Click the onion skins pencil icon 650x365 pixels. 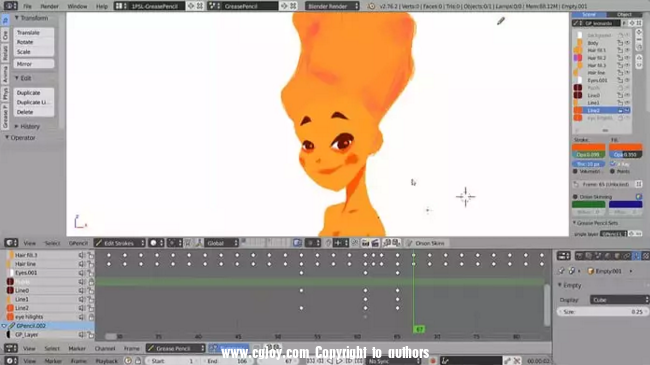click(x=409, y=243)
